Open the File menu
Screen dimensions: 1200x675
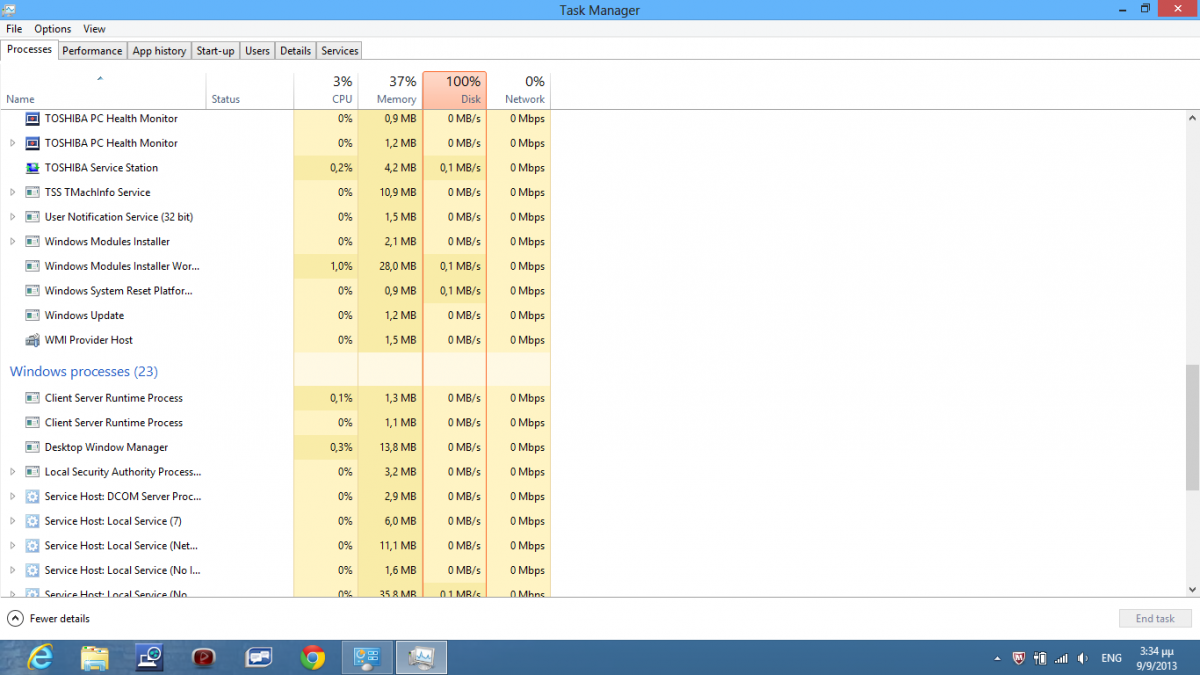click(14, 29)
